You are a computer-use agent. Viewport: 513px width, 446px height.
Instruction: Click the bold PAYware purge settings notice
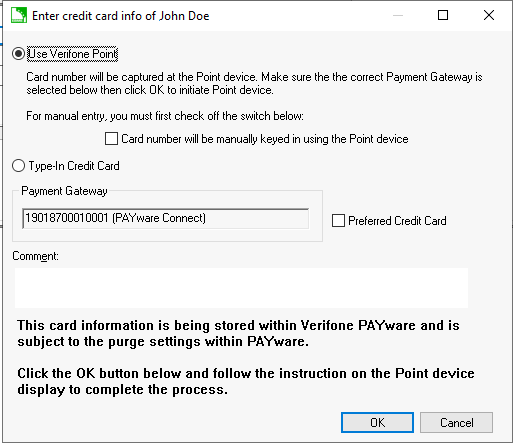[238, 333]
